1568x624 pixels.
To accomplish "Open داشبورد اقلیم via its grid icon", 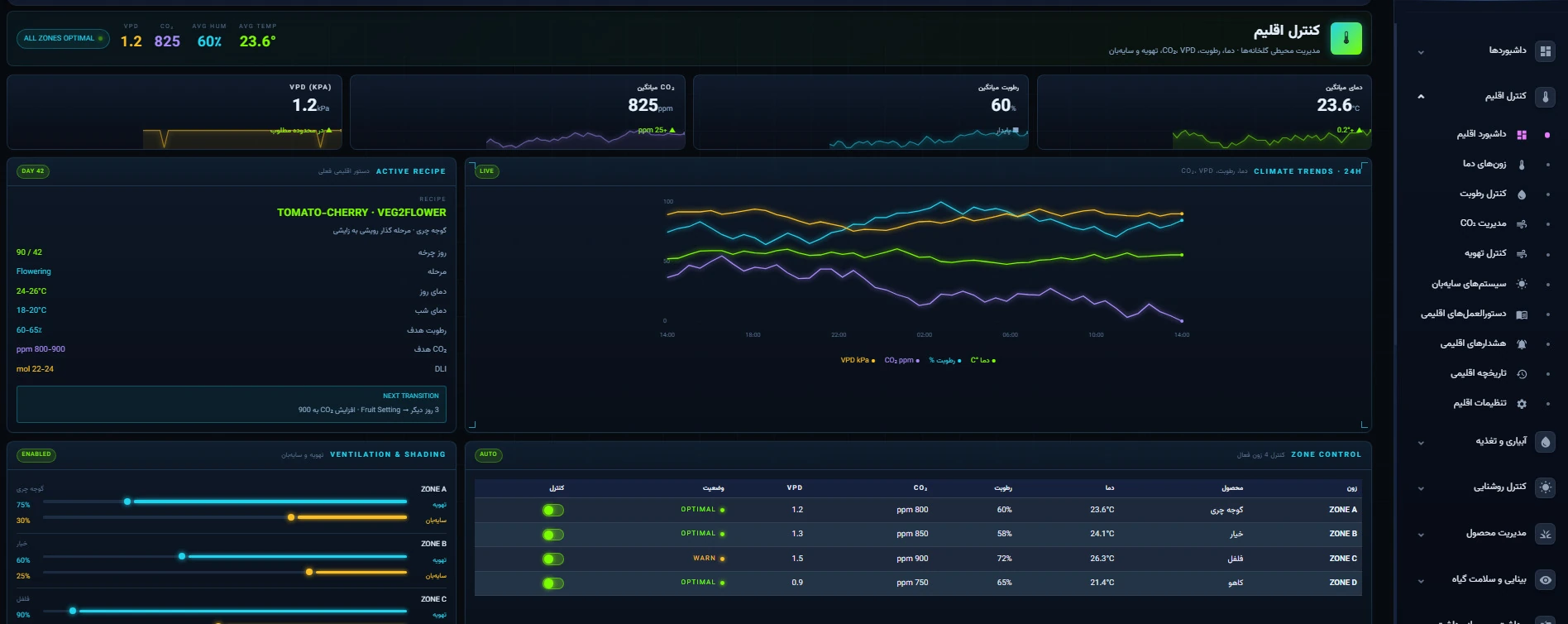I will [x=1522, y=134].
